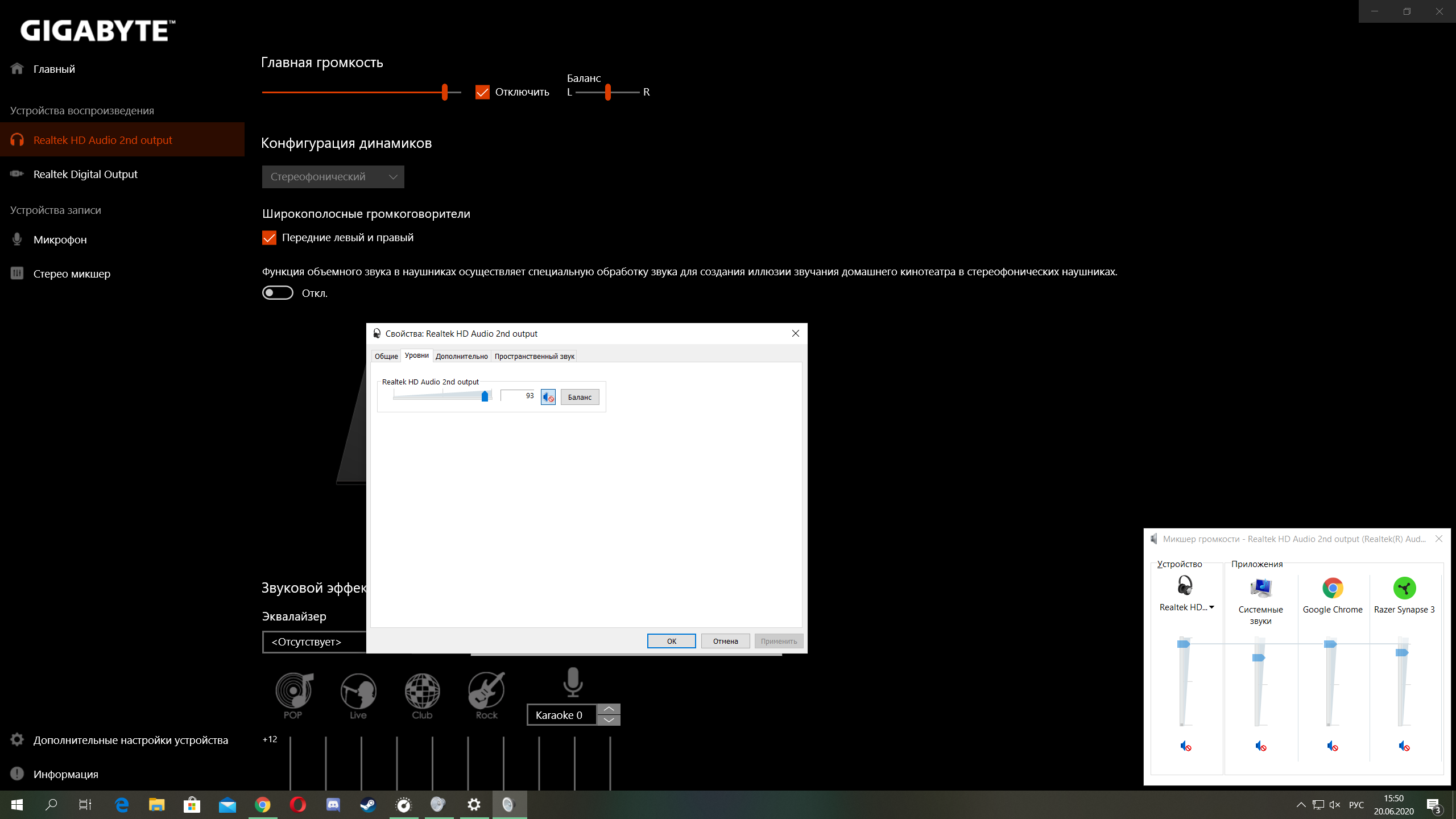Open Главный home page in sidebar

pos(122,69)
